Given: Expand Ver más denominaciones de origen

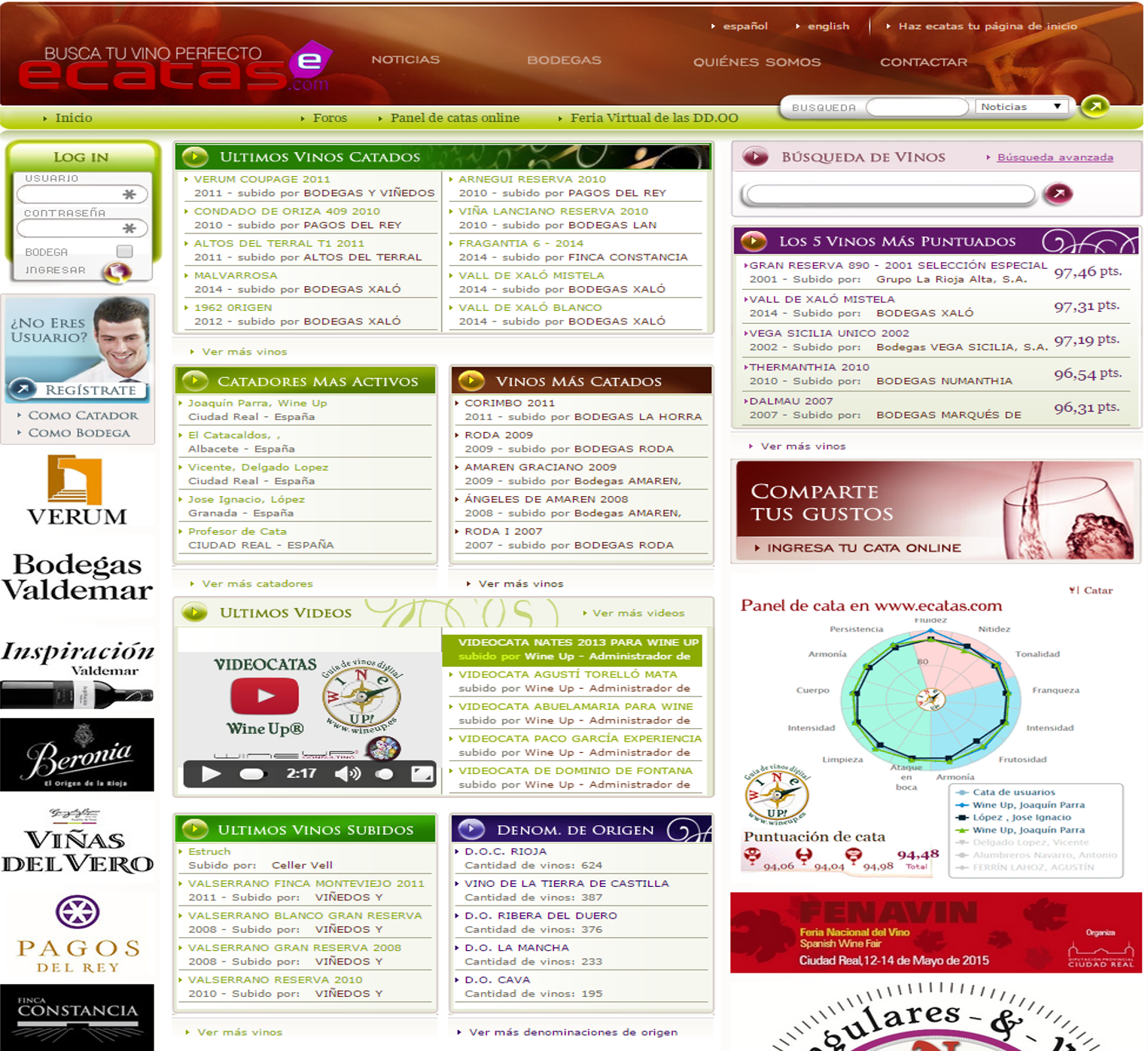Looking at the screenshot, I should coord(572,1032).
